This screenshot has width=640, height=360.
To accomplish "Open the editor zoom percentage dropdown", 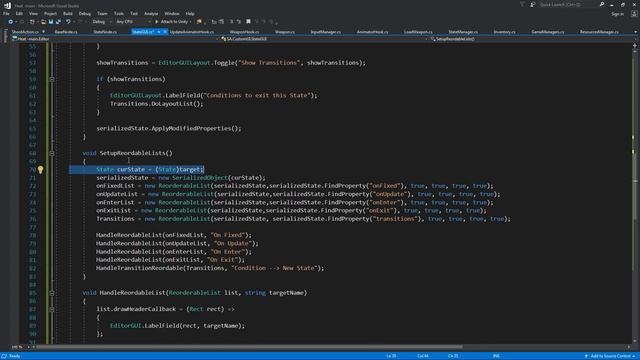I will pos(19,347).
